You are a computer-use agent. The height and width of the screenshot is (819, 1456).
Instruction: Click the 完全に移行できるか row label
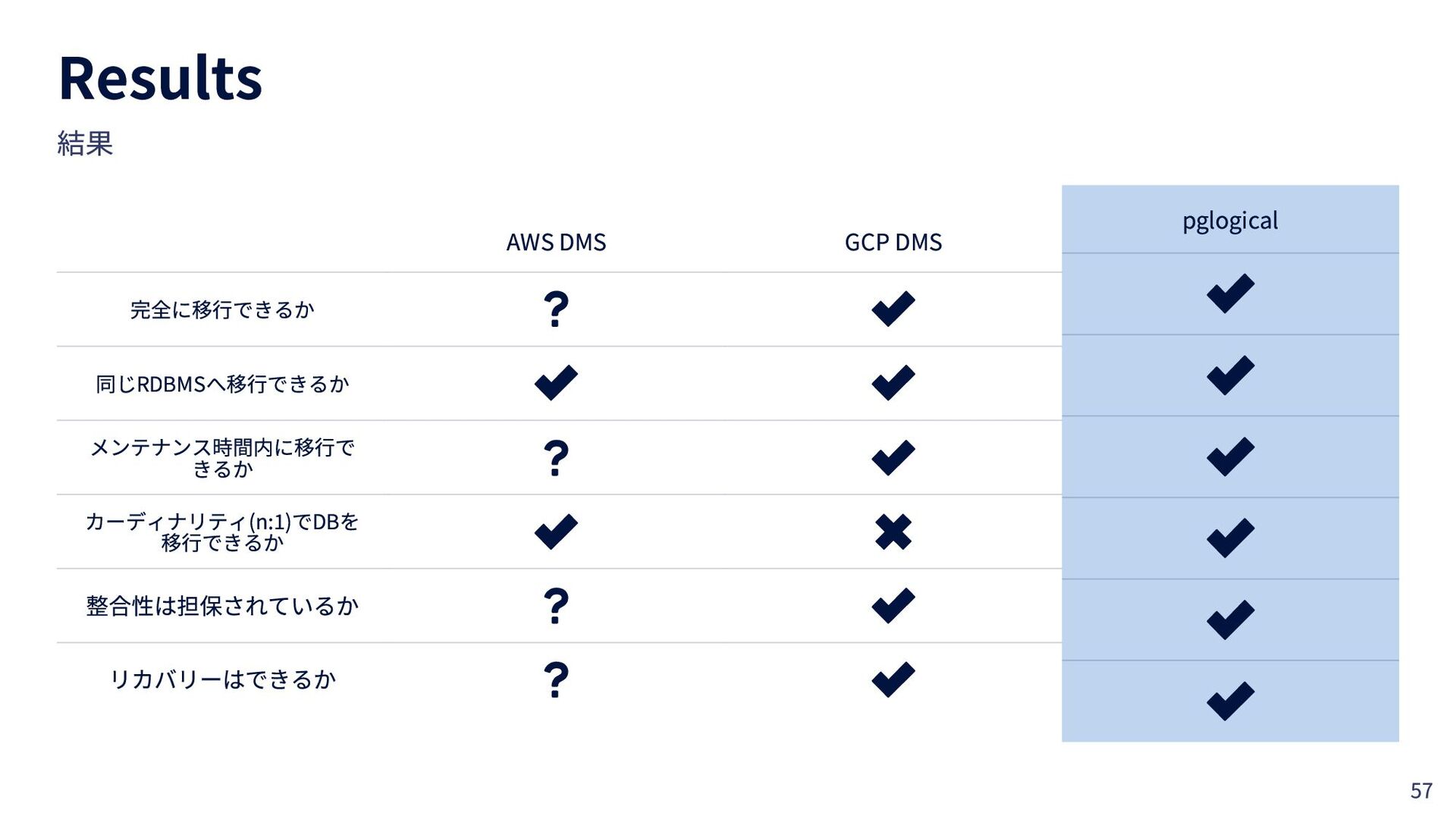click(222, 309)
